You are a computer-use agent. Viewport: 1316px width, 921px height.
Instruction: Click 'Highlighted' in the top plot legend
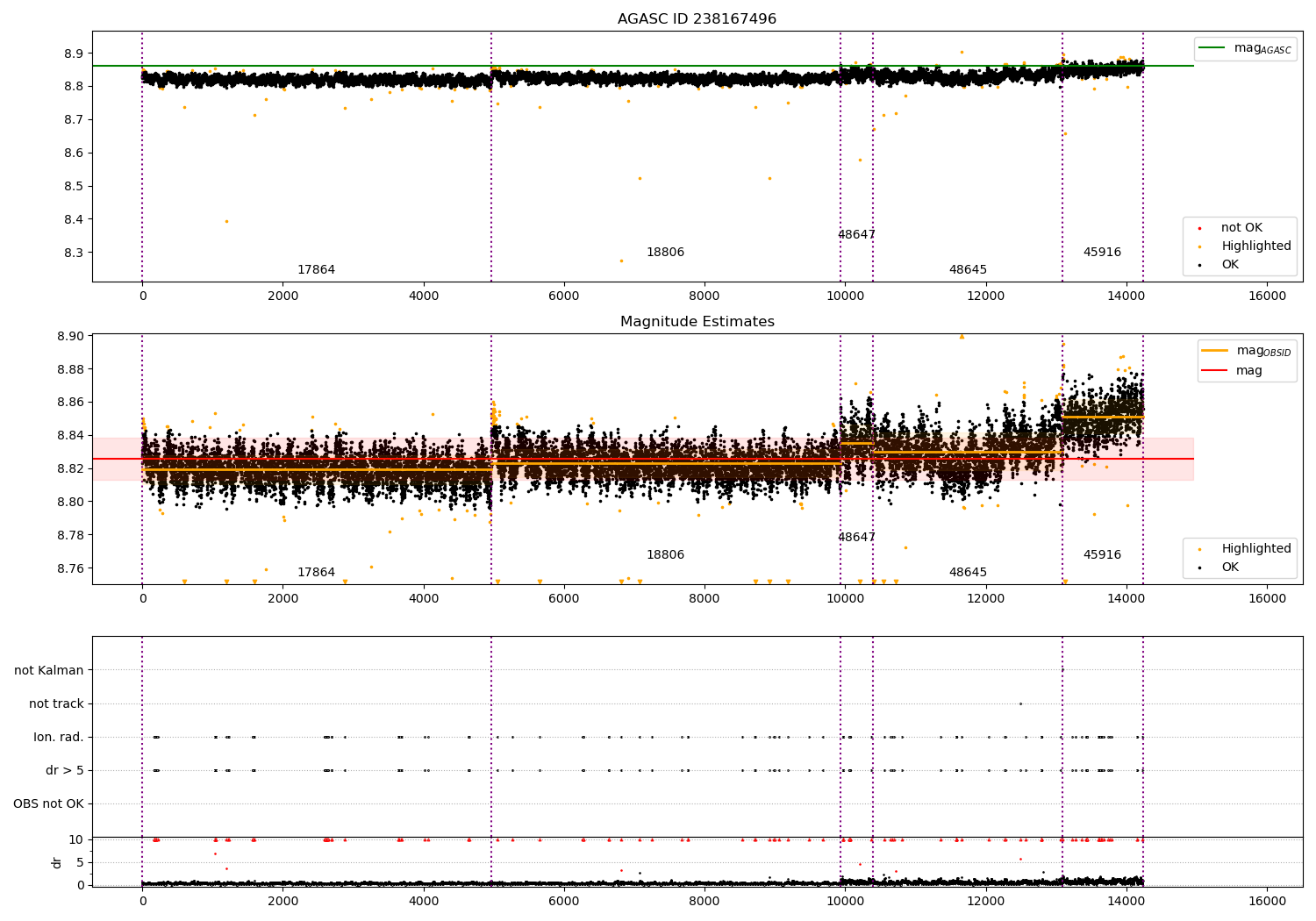click(x=1255, y=246)
